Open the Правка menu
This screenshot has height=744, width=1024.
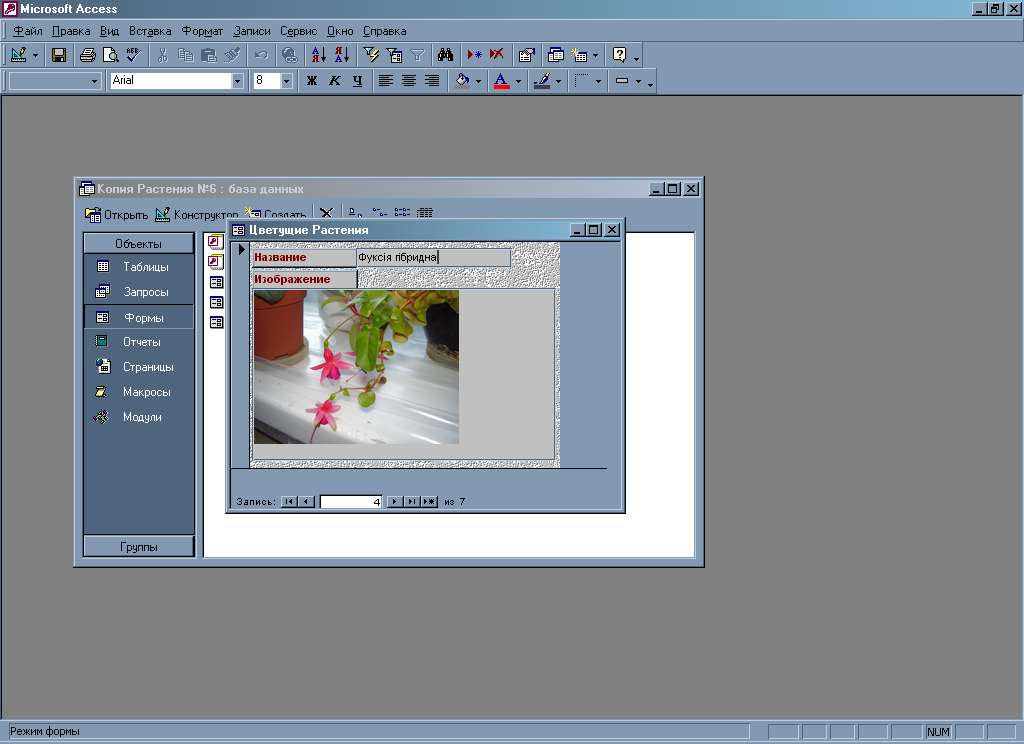click(71, 31)
